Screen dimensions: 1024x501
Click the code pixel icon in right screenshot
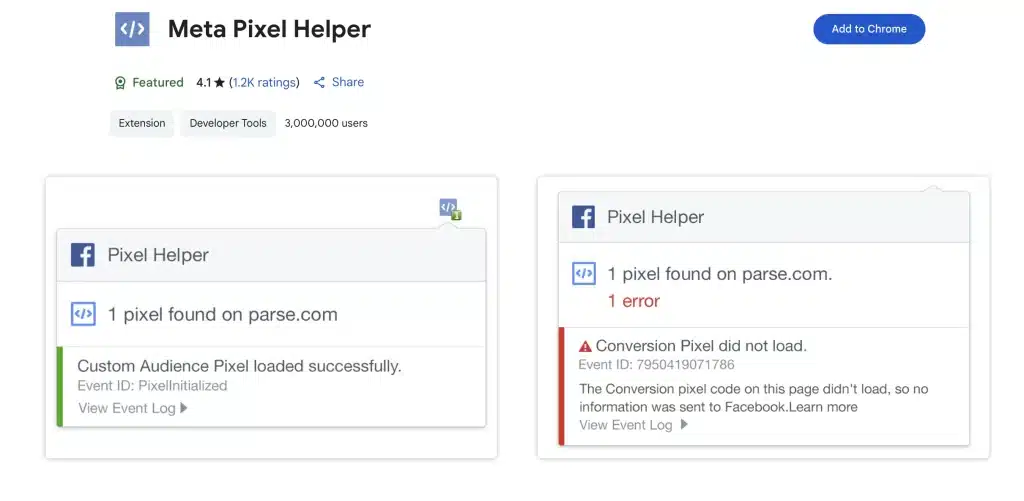pos(583,273)
